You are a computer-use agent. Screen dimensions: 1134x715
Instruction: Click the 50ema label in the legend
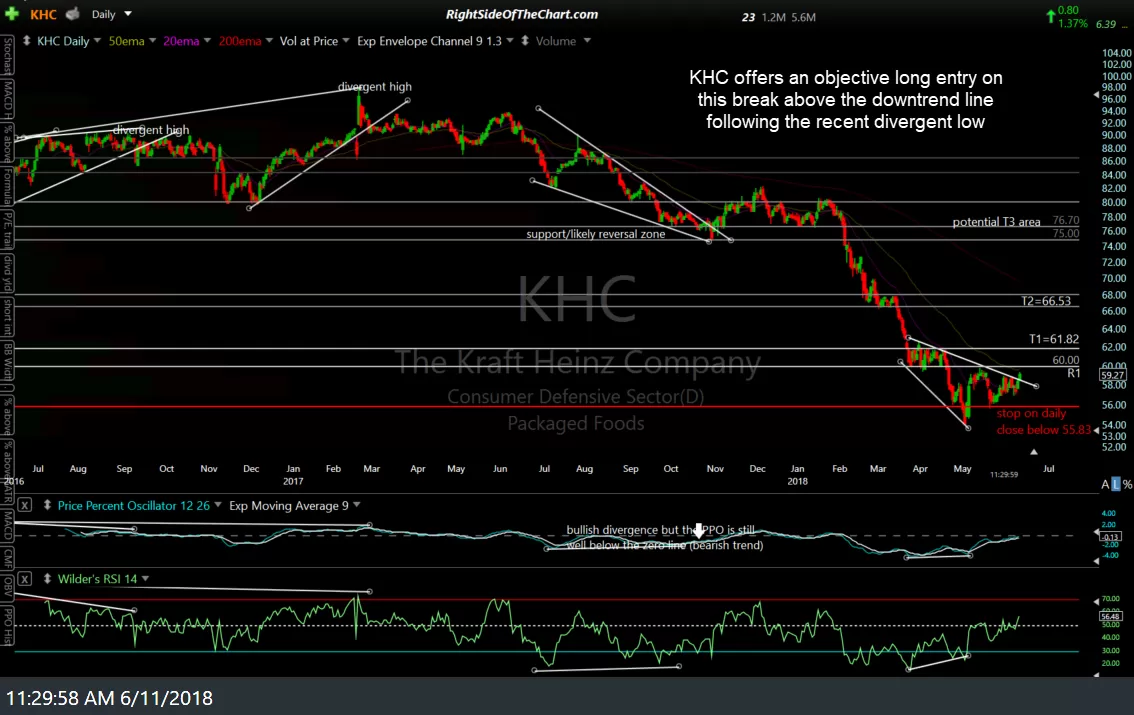coord(127,41)
